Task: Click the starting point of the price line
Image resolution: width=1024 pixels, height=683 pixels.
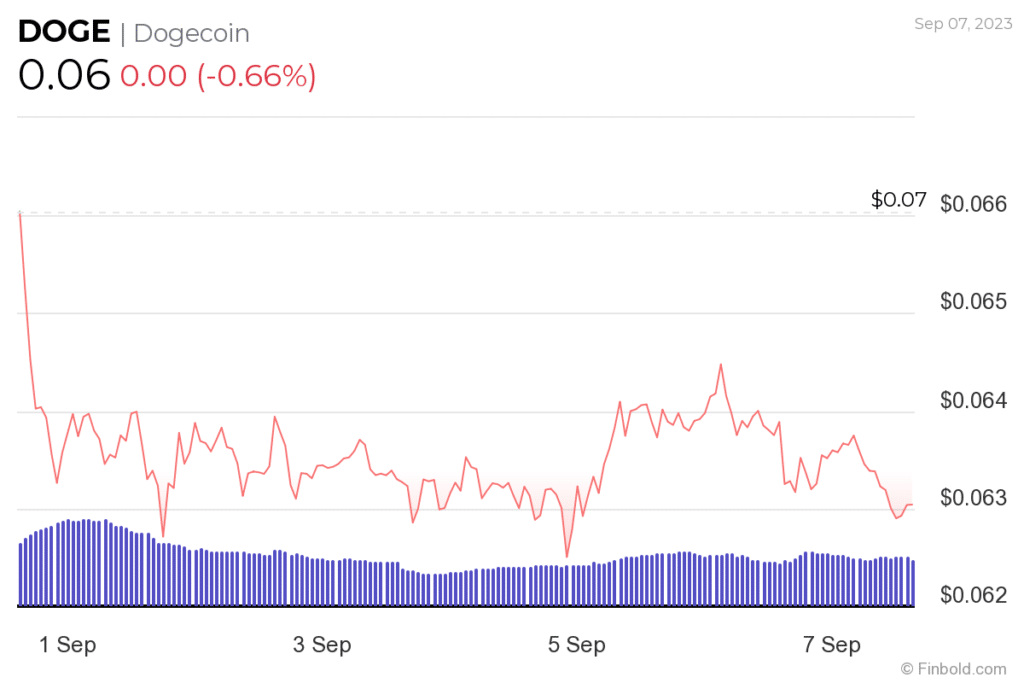Action: (19, 213)
